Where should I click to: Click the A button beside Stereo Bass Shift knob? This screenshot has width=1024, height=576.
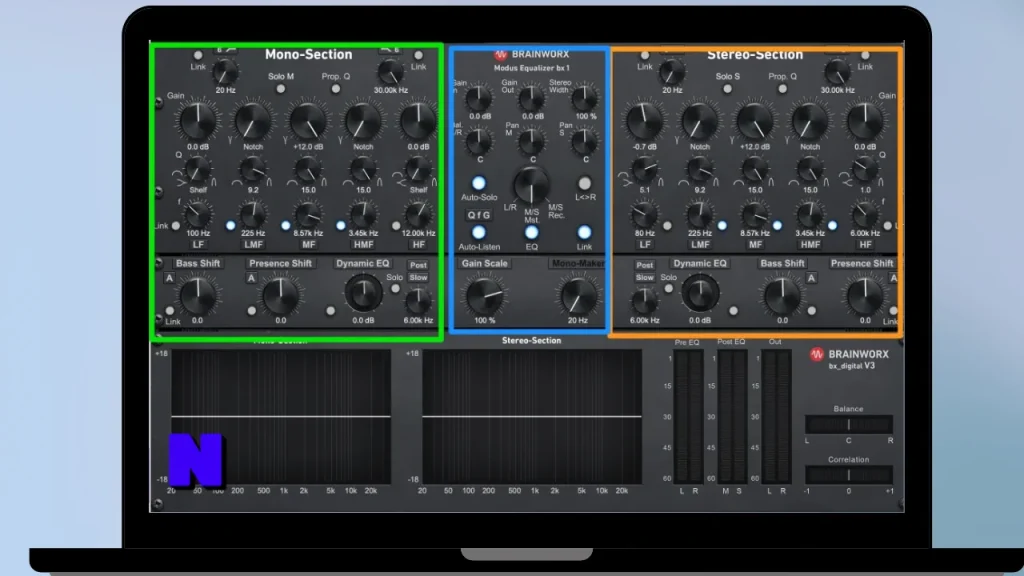click(x=811, y=278)
